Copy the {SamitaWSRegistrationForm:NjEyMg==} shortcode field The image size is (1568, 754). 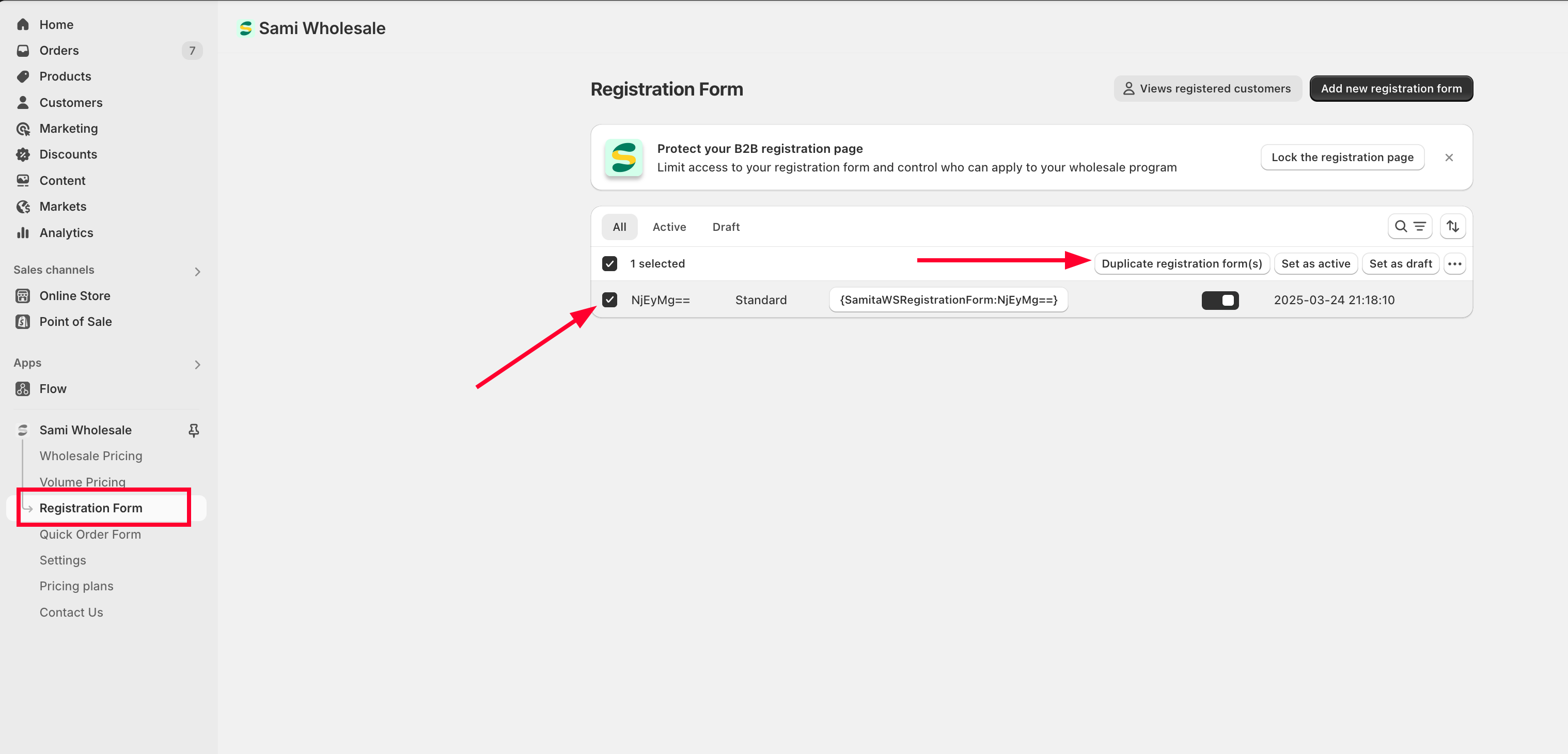point(948,300)
